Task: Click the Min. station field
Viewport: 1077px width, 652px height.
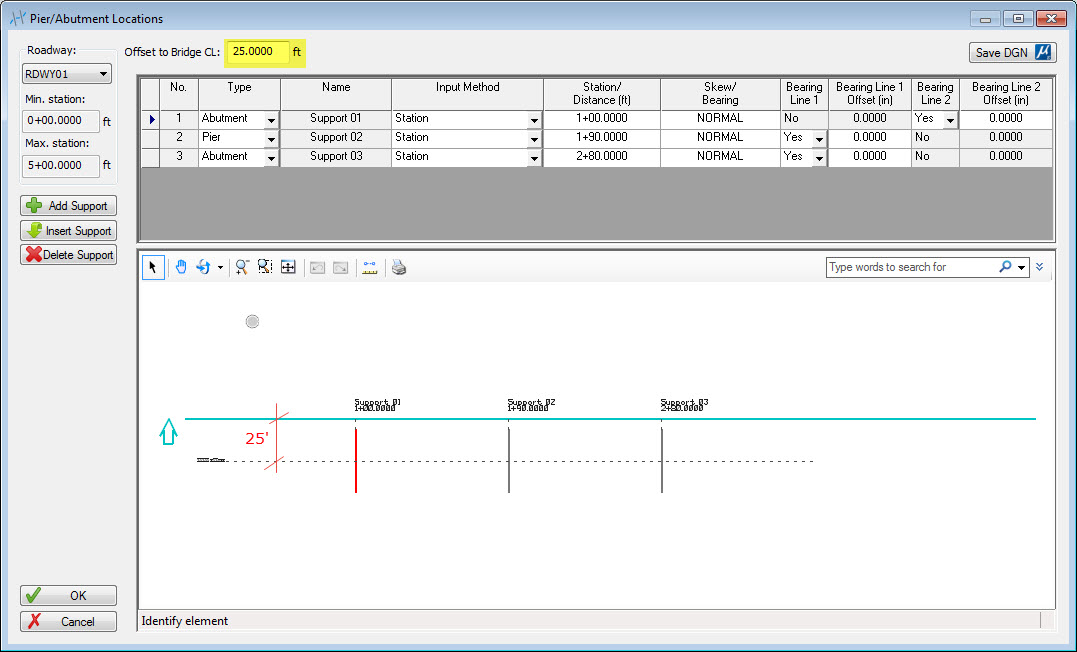Action: (x=61, y=120)
